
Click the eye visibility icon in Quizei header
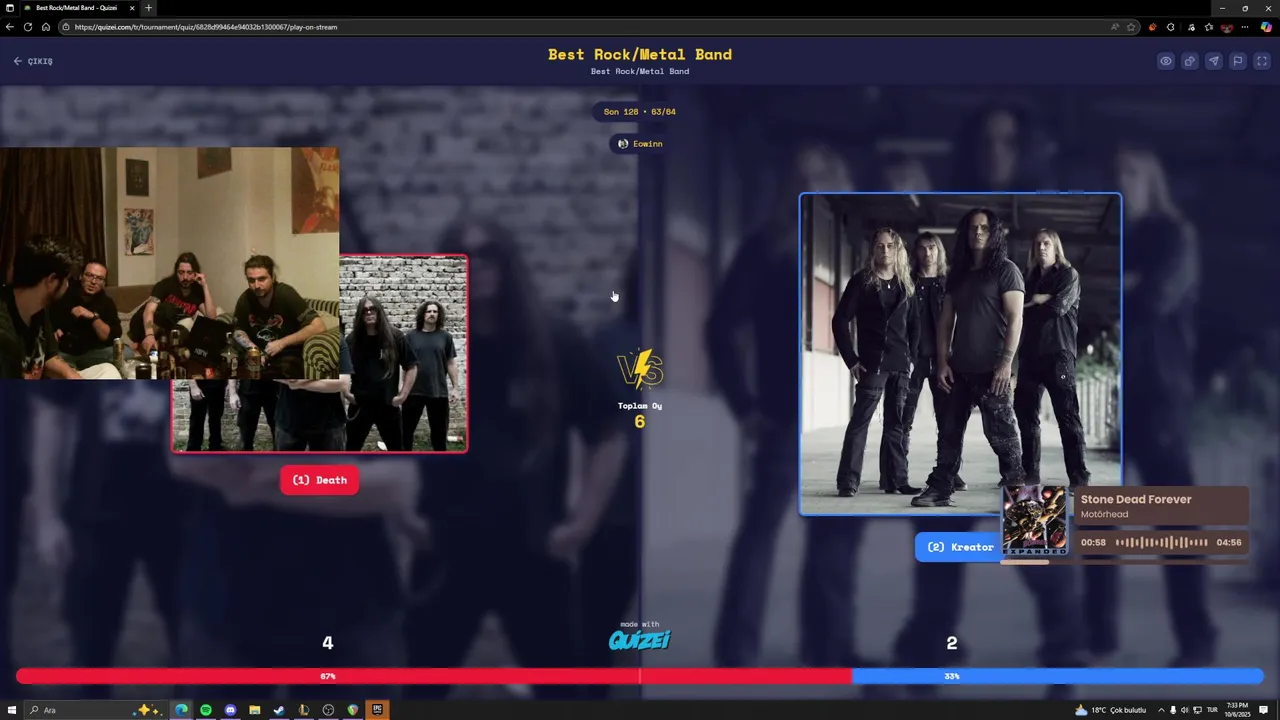pyautogui.click(x=1166, y=61)
